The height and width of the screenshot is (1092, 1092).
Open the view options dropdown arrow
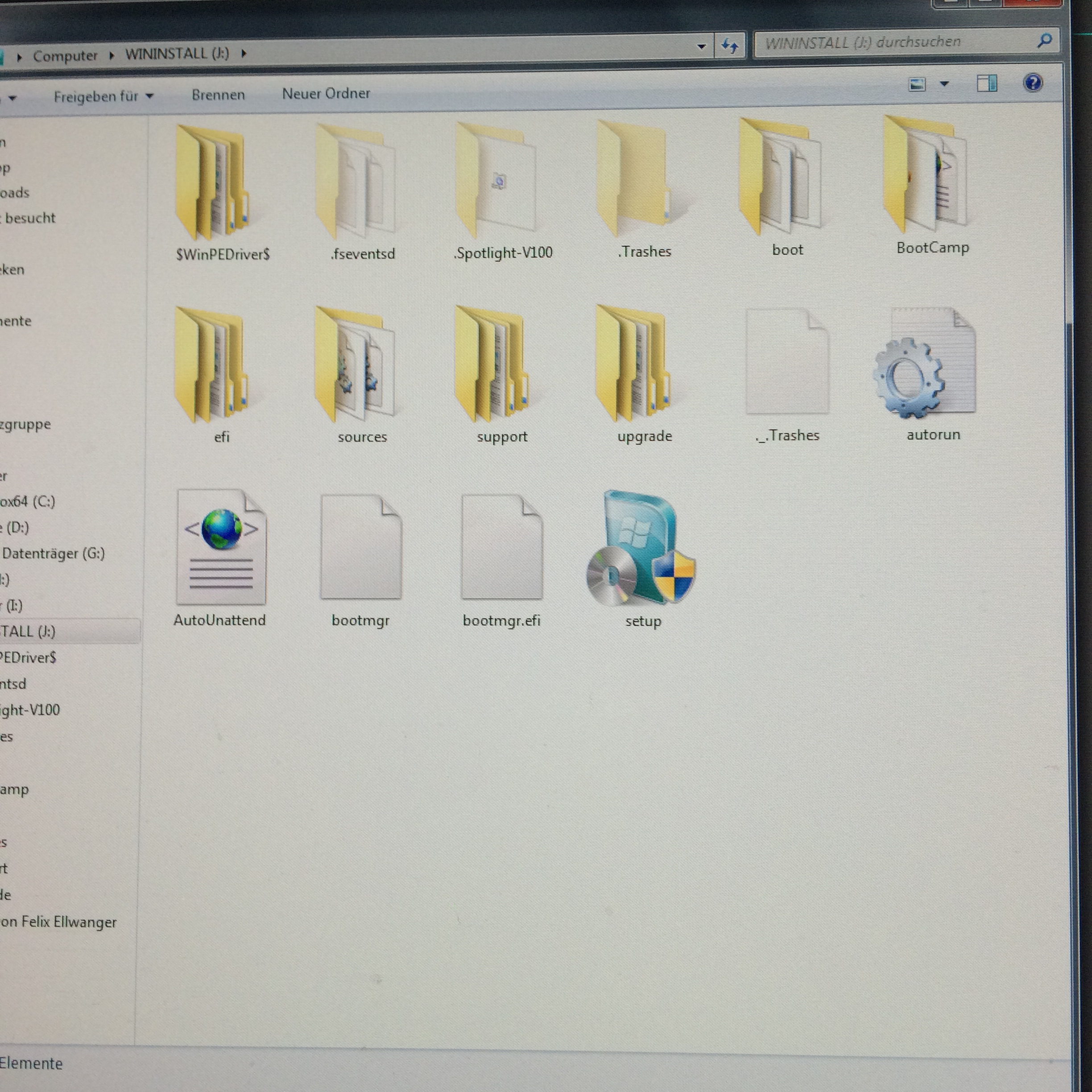(944, 84)
